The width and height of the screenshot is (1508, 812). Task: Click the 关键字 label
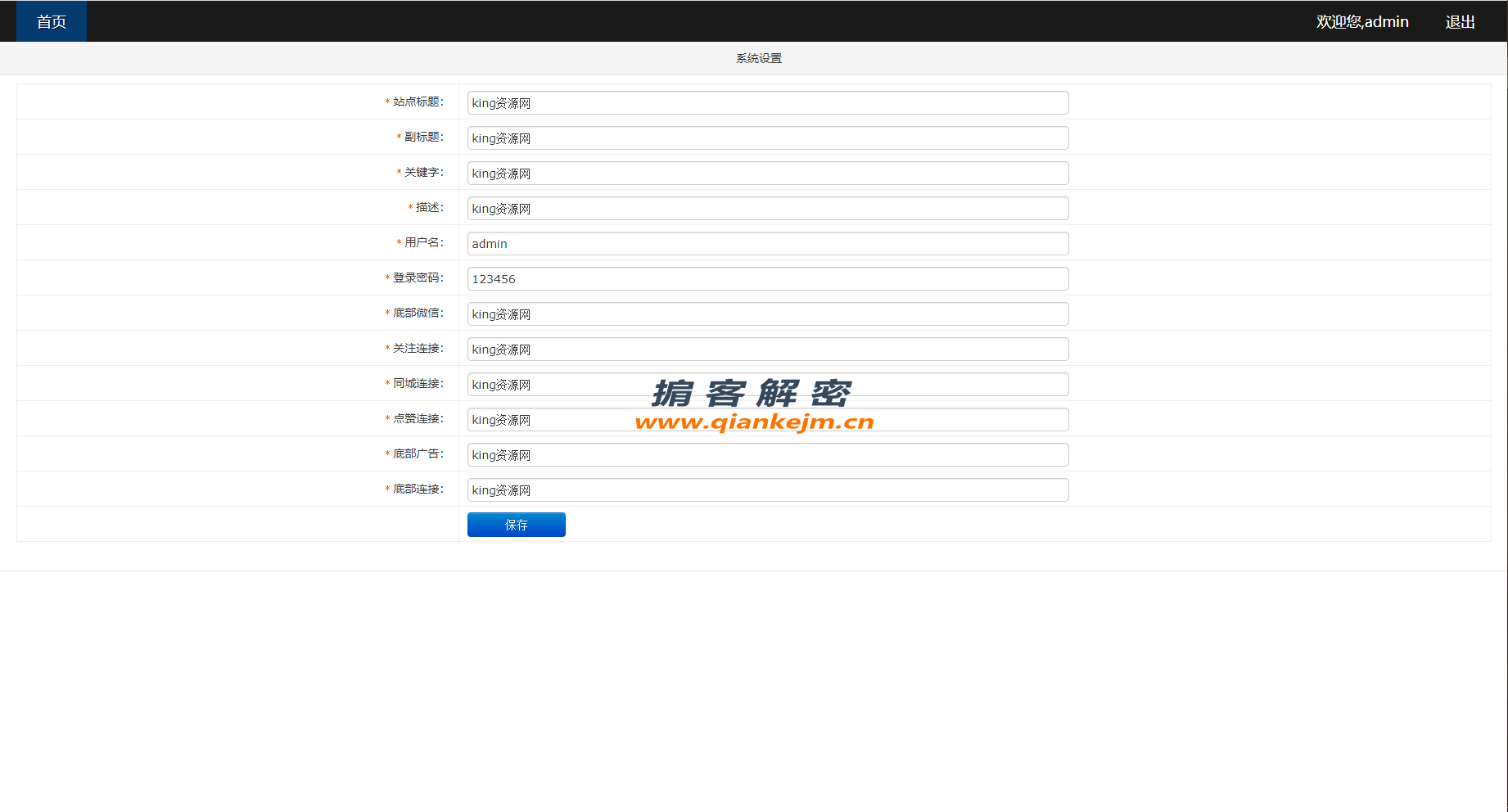(x=423, y=172)
